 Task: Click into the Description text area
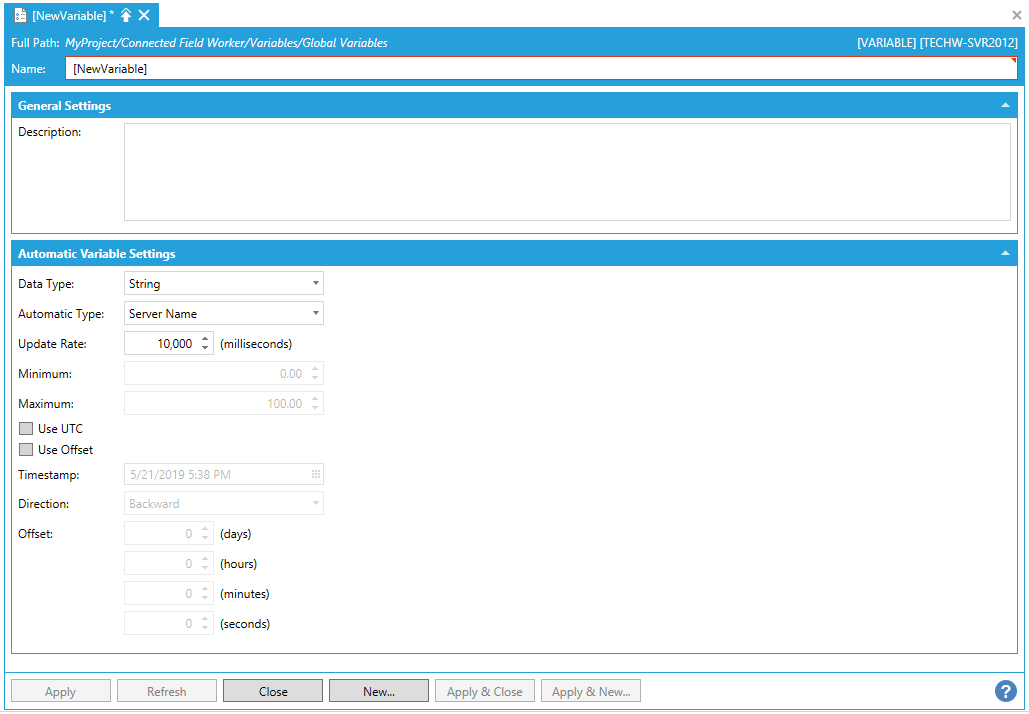click(566, 172)
